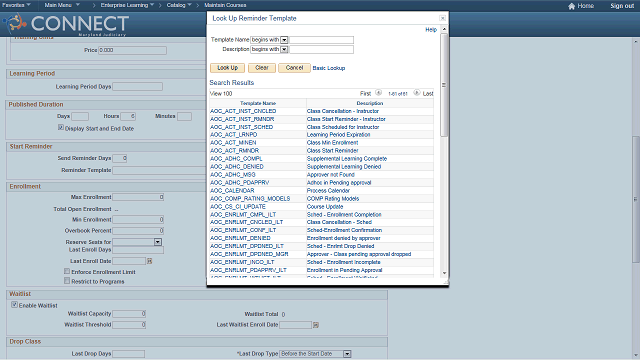
Task: Open the Main Menu dropdown
Action: pos(62,5)
